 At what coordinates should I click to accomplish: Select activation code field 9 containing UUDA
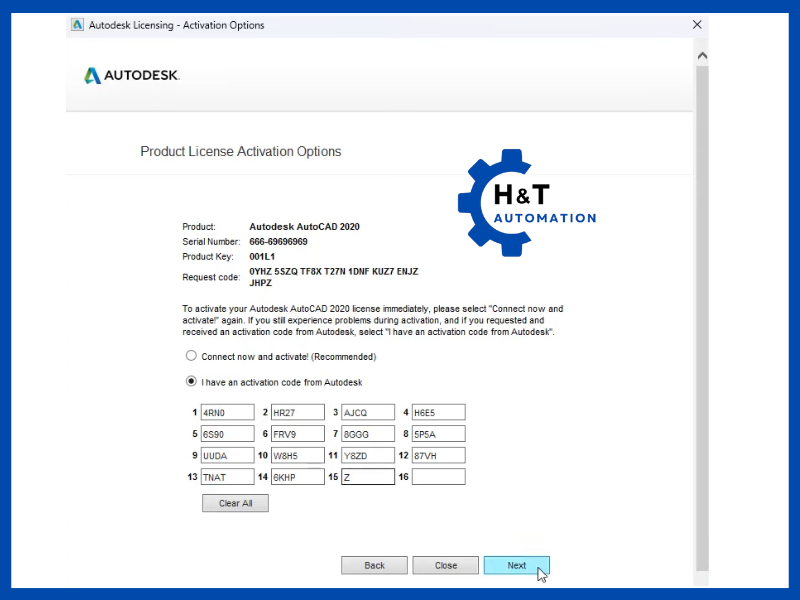[x=227, y=456]
